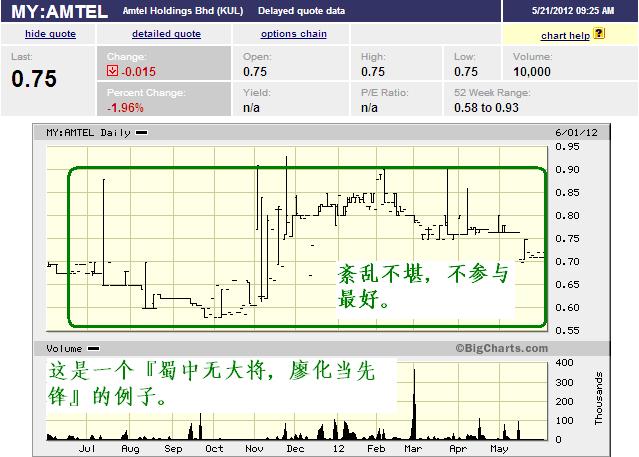
Task: Click the ©BigCharts.com credit text
Action: [502, 348]
